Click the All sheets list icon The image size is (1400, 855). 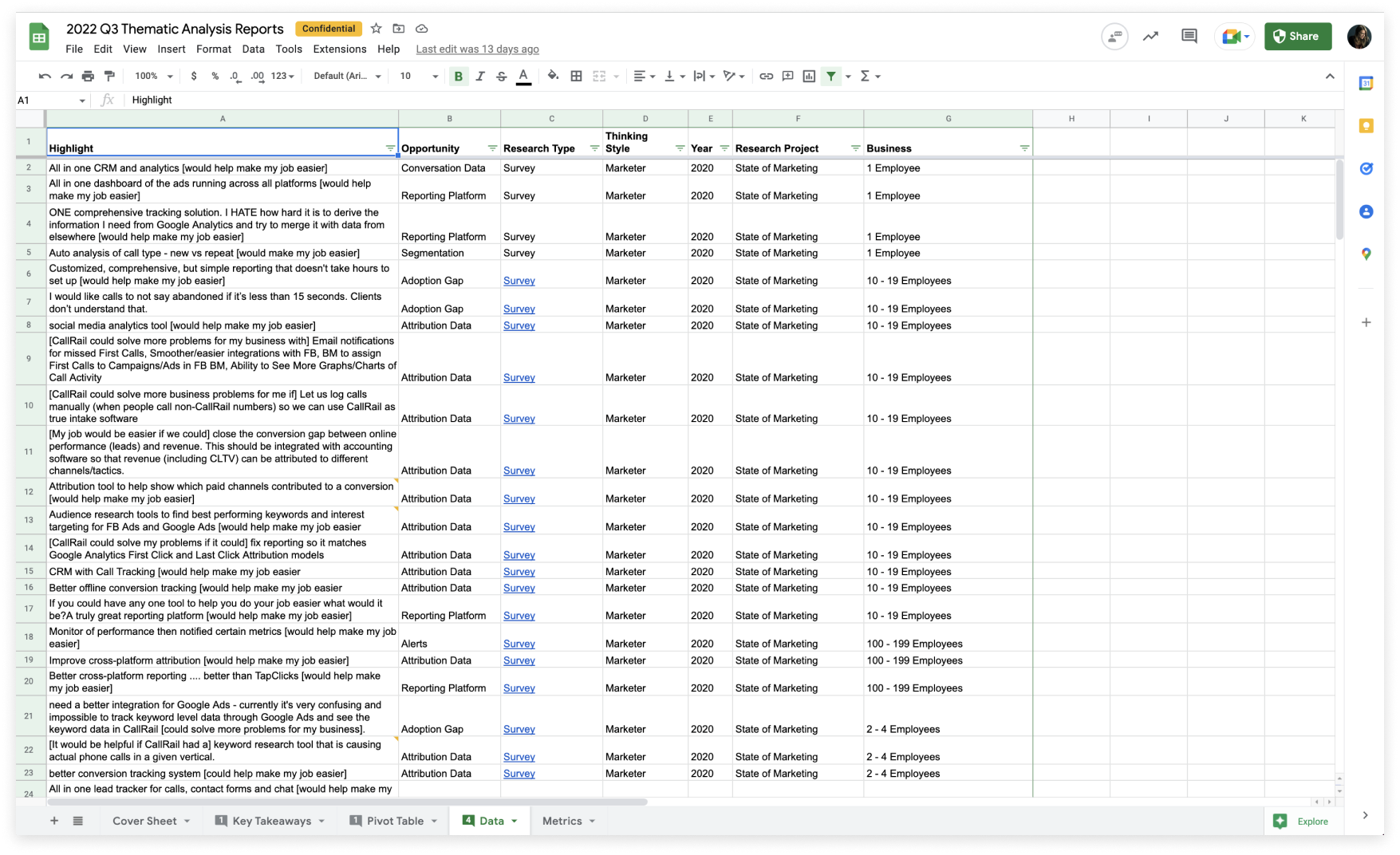pyautogui.click(x=78, y=821)
